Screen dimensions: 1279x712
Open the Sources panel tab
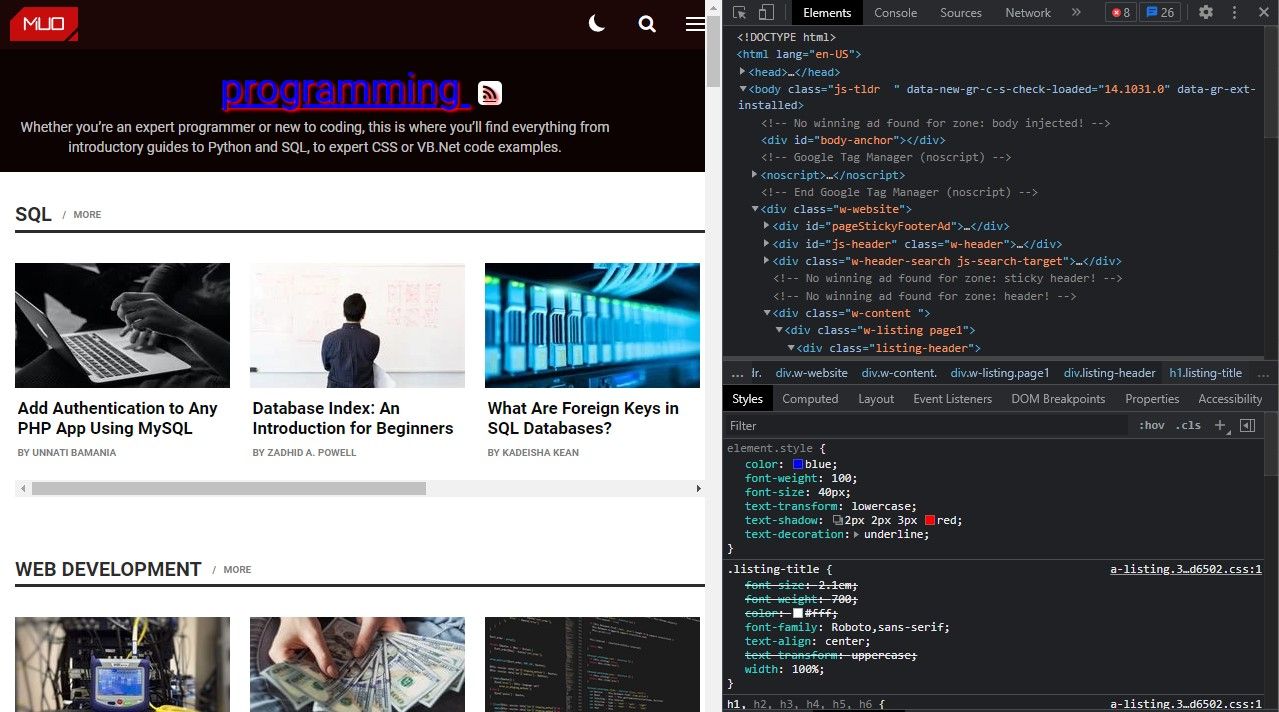click(x=960, y=12)
